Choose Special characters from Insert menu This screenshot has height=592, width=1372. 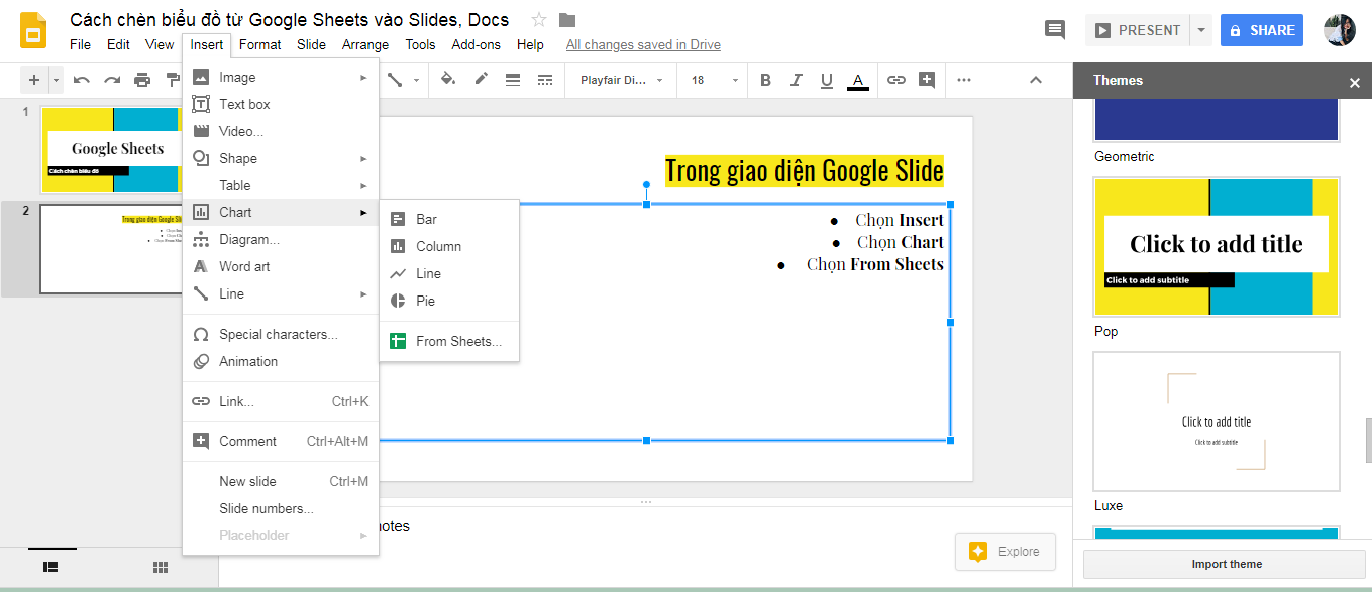pos(281,334)
